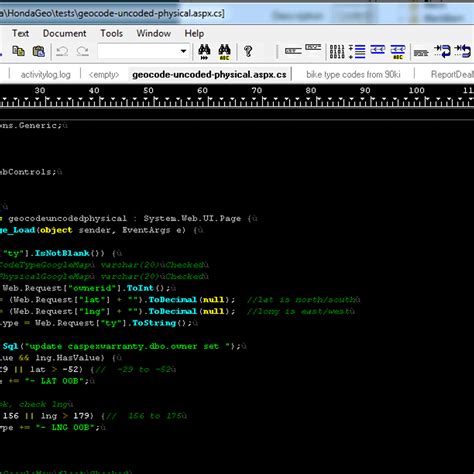
Task: Click the binoculars icon with ABC label
Action: (224, 52)
